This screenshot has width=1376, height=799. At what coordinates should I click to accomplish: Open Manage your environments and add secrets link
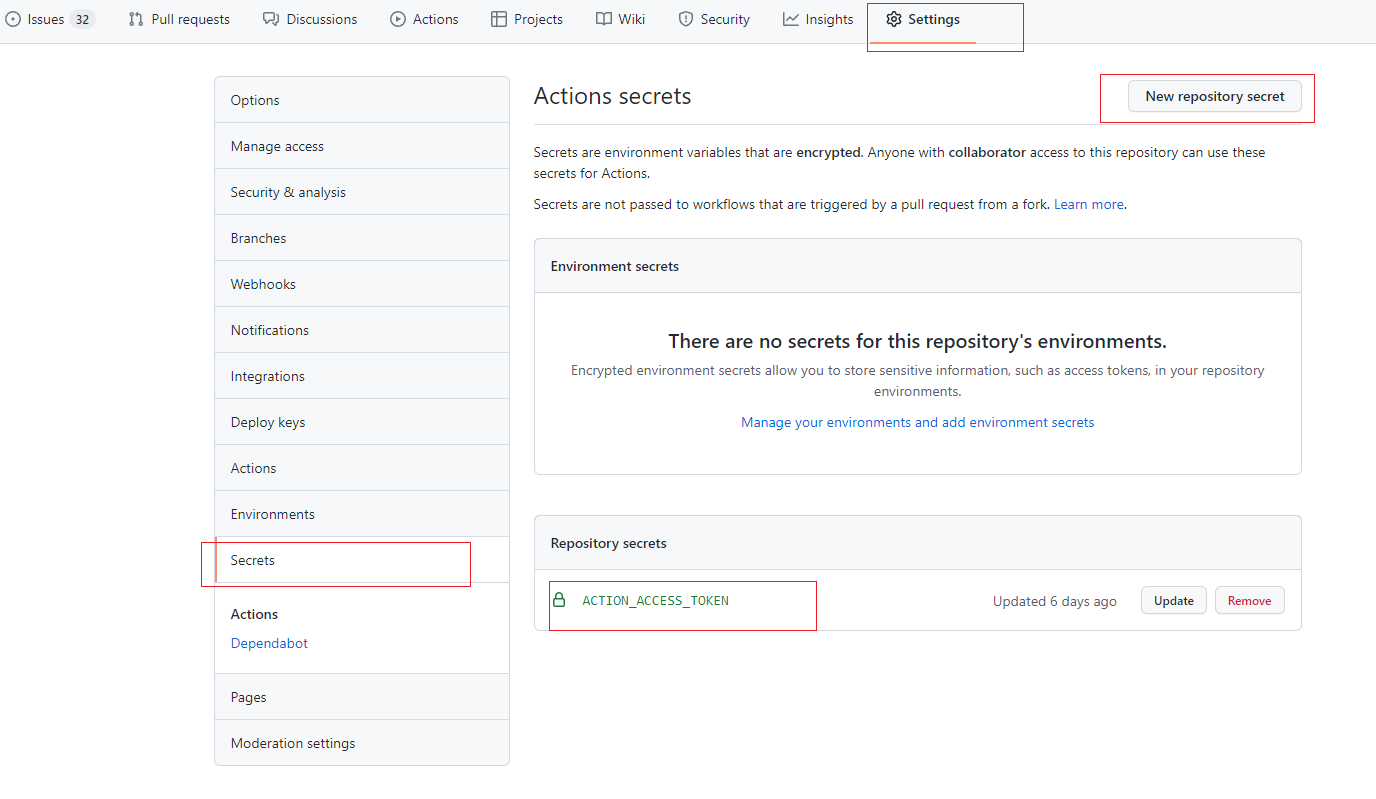pos(917,422)
